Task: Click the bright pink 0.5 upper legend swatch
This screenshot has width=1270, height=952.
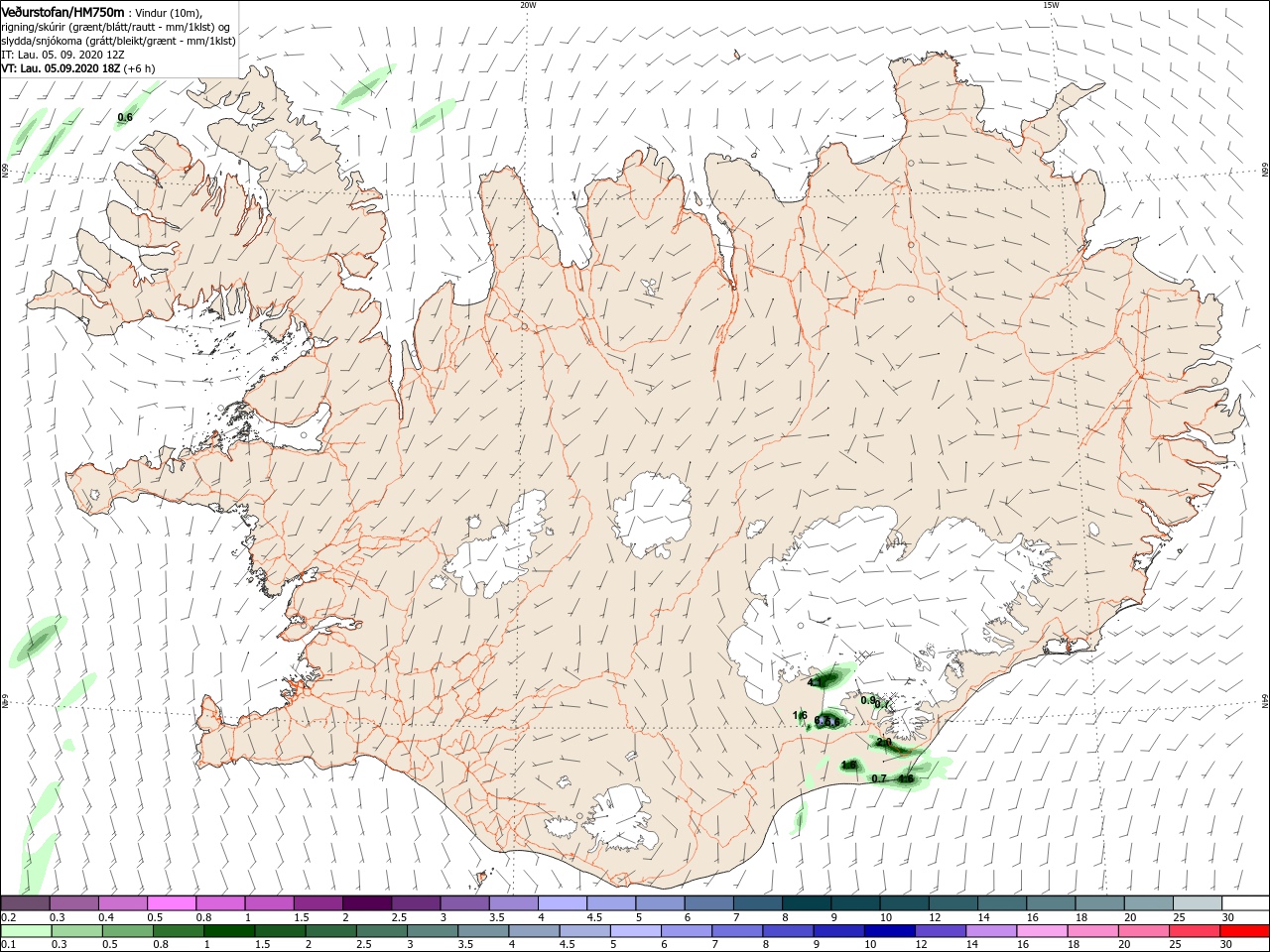Action: 173,902
